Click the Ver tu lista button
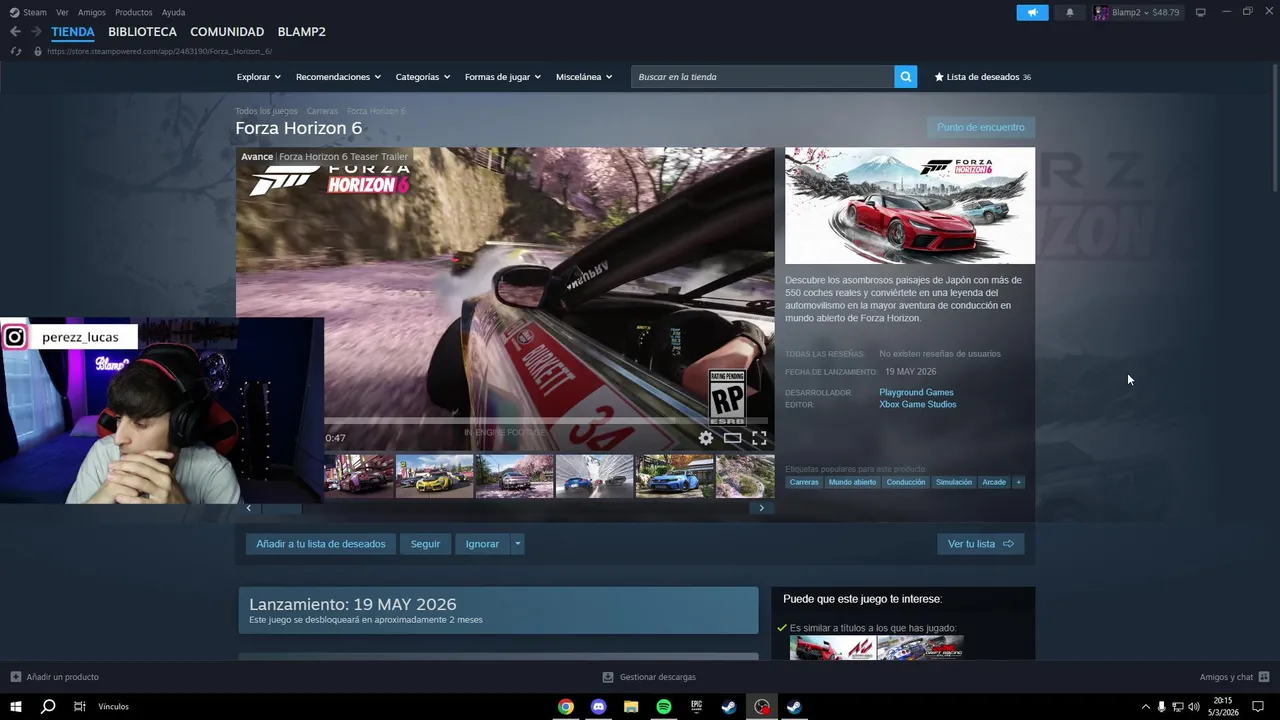1280x720 pixels. tap(980, 544)
